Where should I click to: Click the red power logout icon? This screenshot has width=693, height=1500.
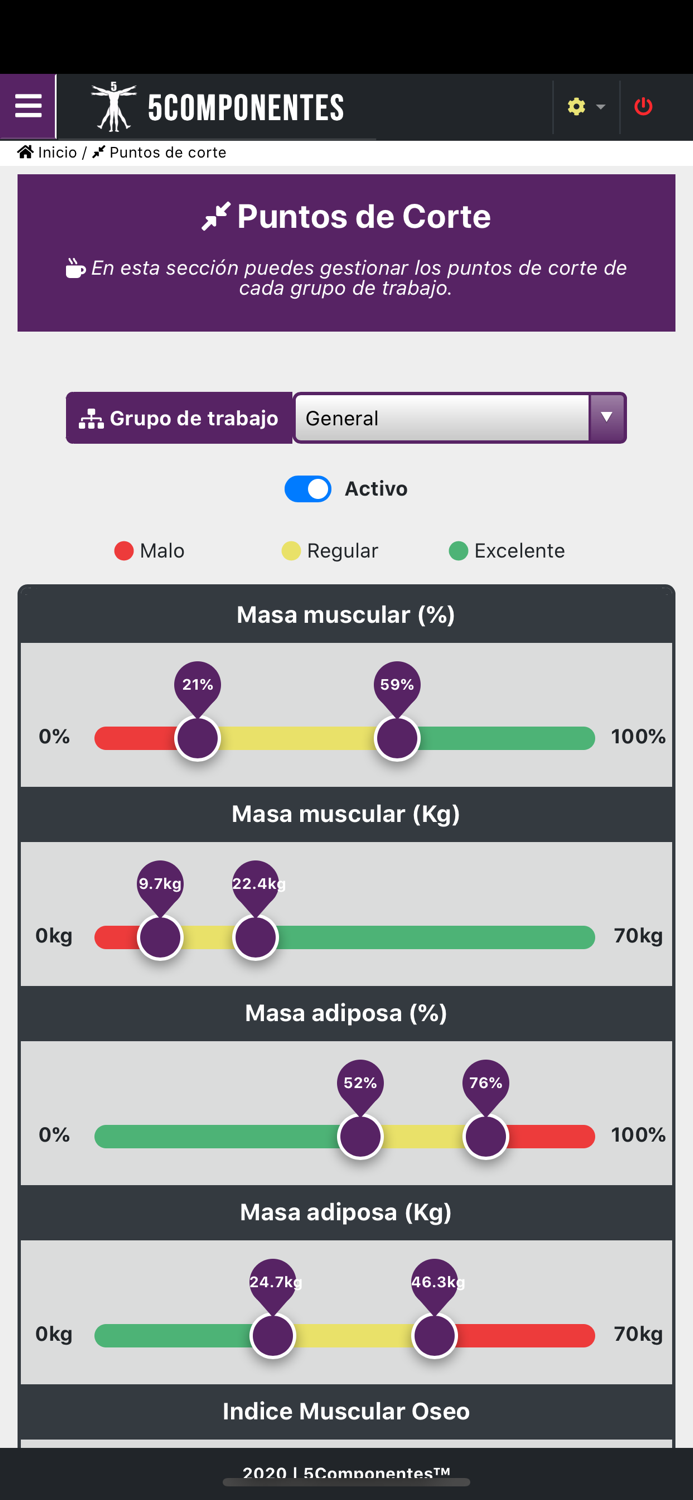(643, 106)
